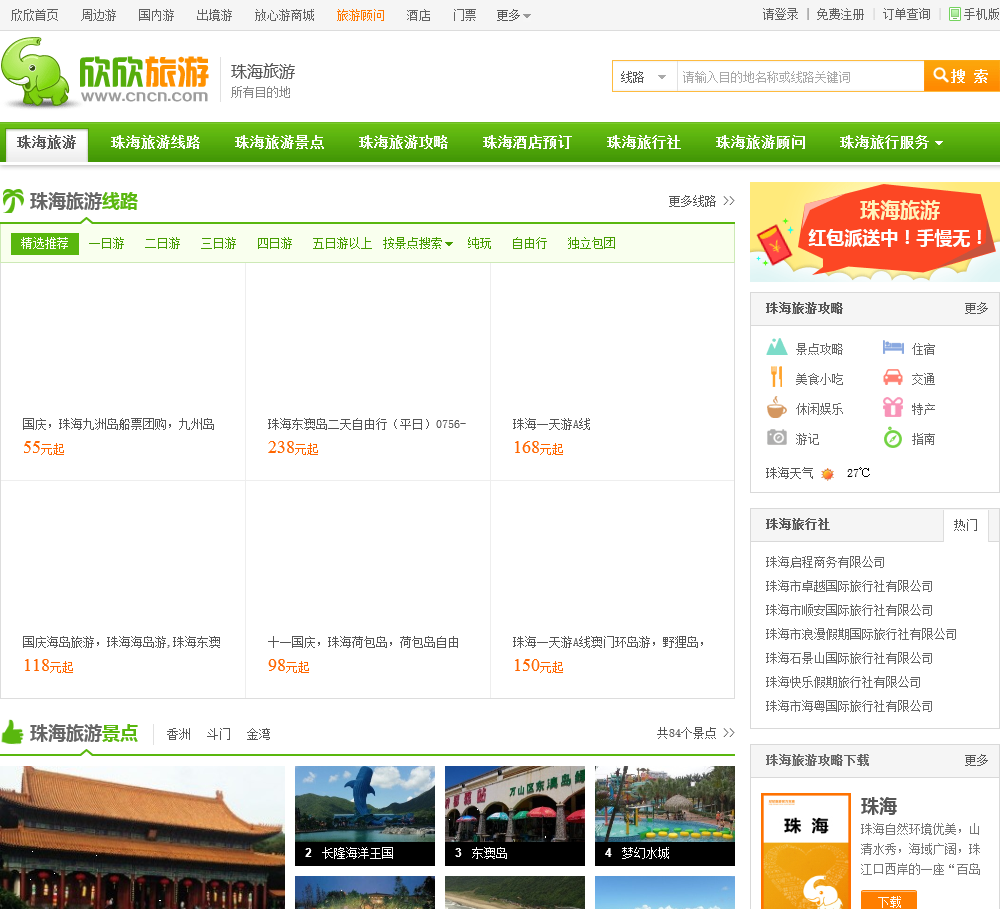Select the 一日游 filter tab
The image size is (1000, 909).
(107, 243)
